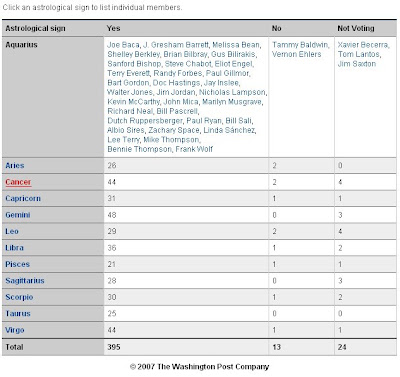
Task: Open the Taurus sign link
Action: click(x=18, y=313)
